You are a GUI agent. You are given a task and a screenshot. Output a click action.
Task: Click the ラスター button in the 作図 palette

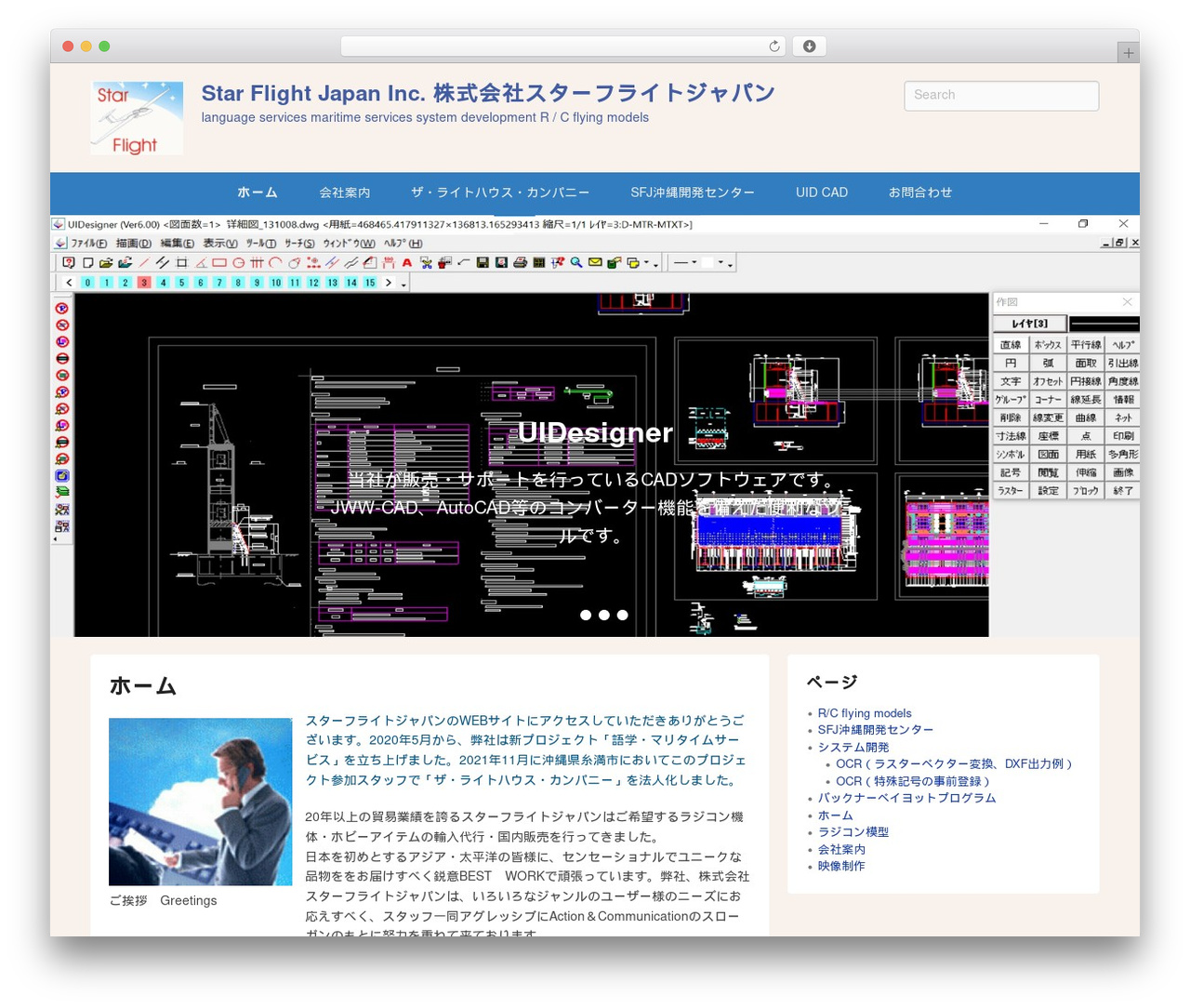[x=1011, y=491]
